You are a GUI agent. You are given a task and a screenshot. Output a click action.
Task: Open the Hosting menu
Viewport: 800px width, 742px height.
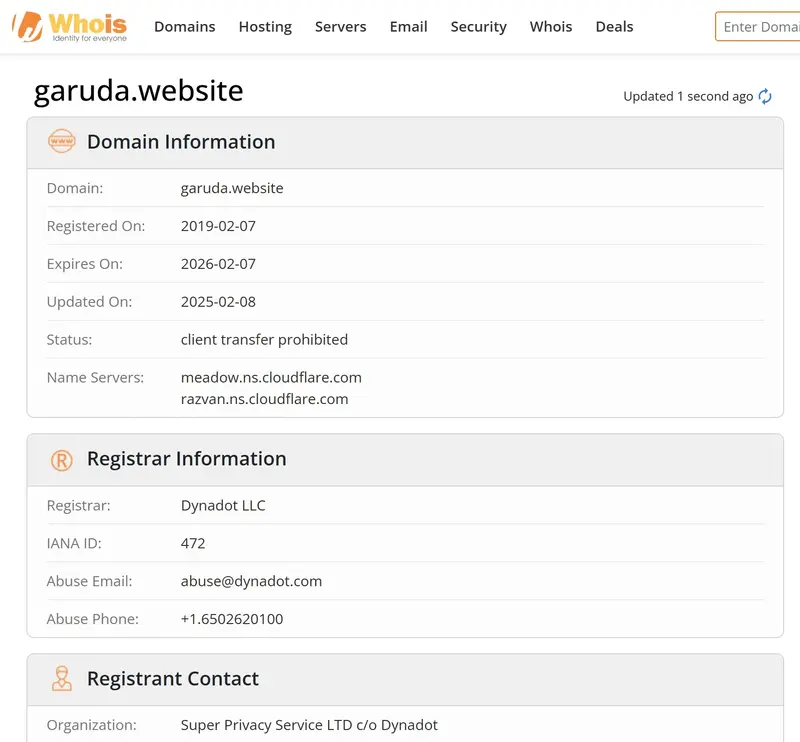[265, 27]
